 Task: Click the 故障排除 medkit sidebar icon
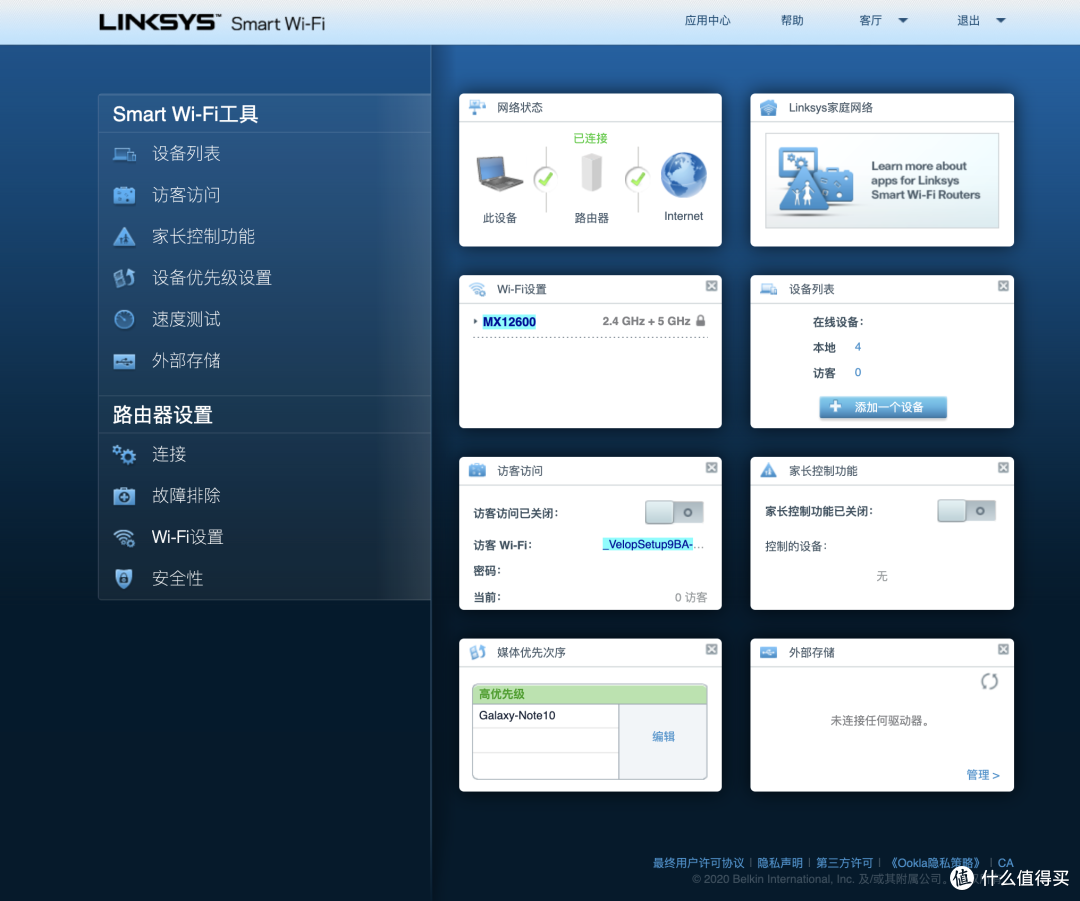[125, 496]
